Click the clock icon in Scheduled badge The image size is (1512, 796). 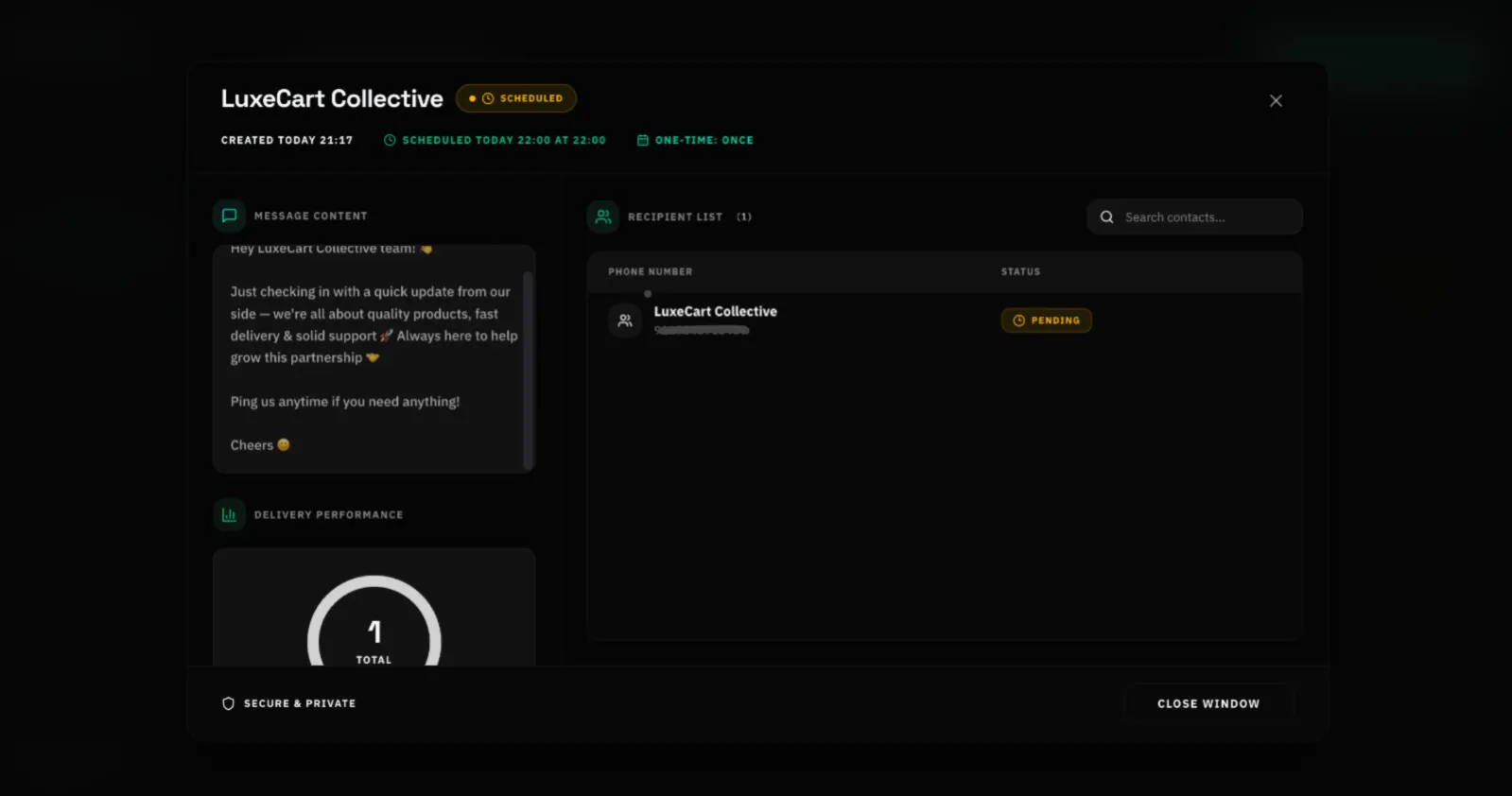point(488,98)
